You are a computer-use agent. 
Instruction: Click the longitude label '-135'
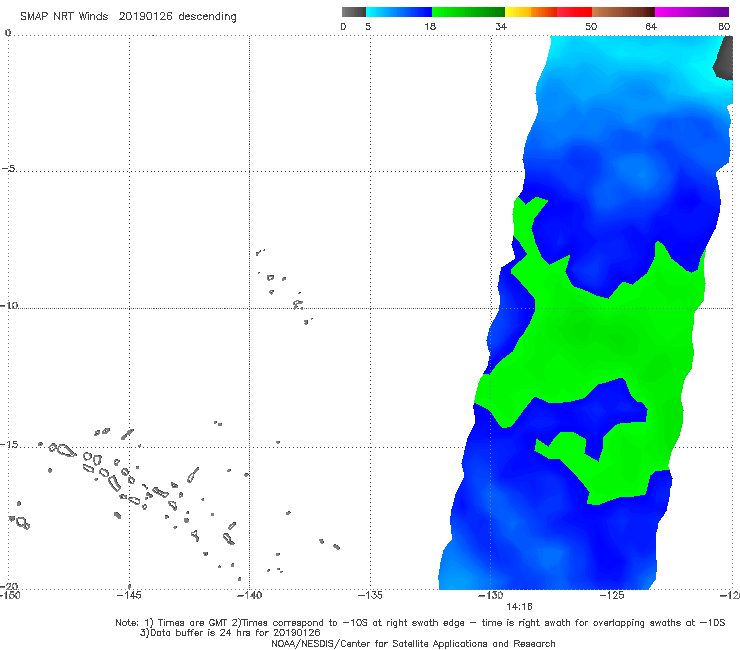pos(370,595)
